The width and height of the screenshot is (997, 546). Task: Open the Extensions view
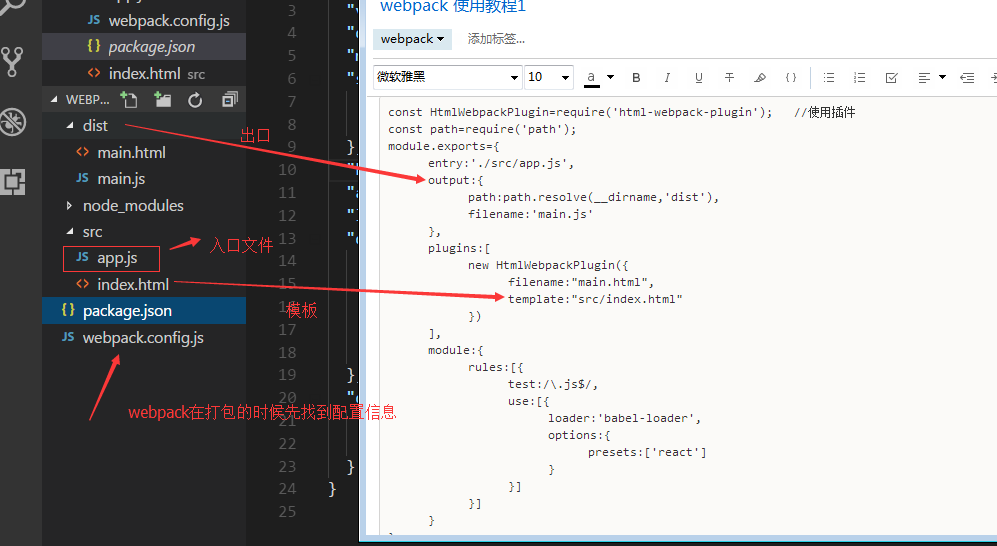13,181
